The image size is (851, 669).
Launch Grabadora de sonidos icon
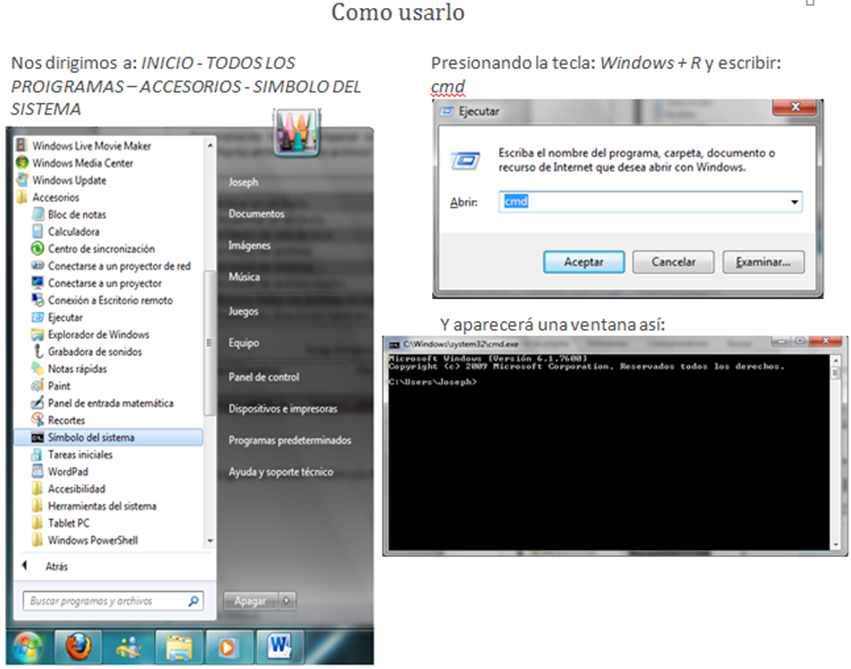37,351
